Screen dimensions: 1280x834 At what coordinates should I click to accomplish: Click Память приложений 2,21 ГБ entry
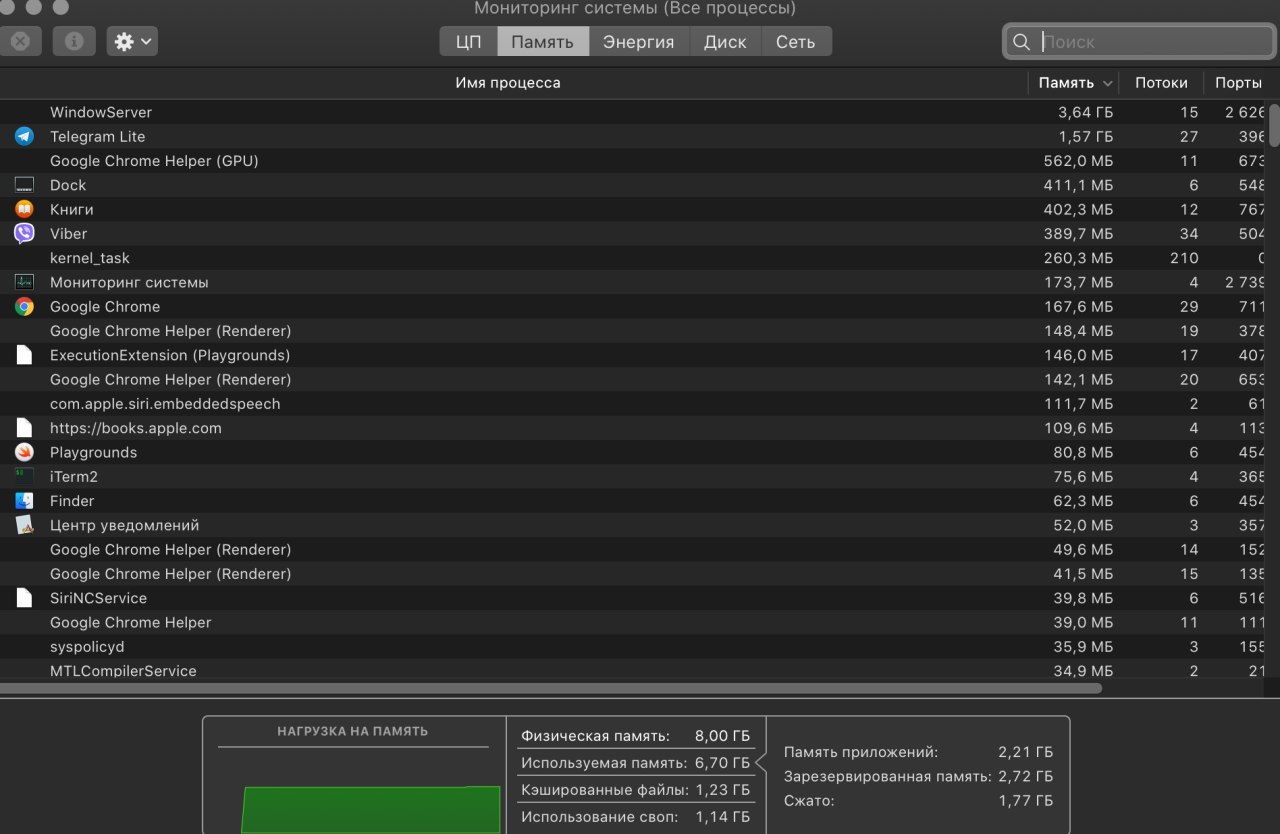pos(918,752)
